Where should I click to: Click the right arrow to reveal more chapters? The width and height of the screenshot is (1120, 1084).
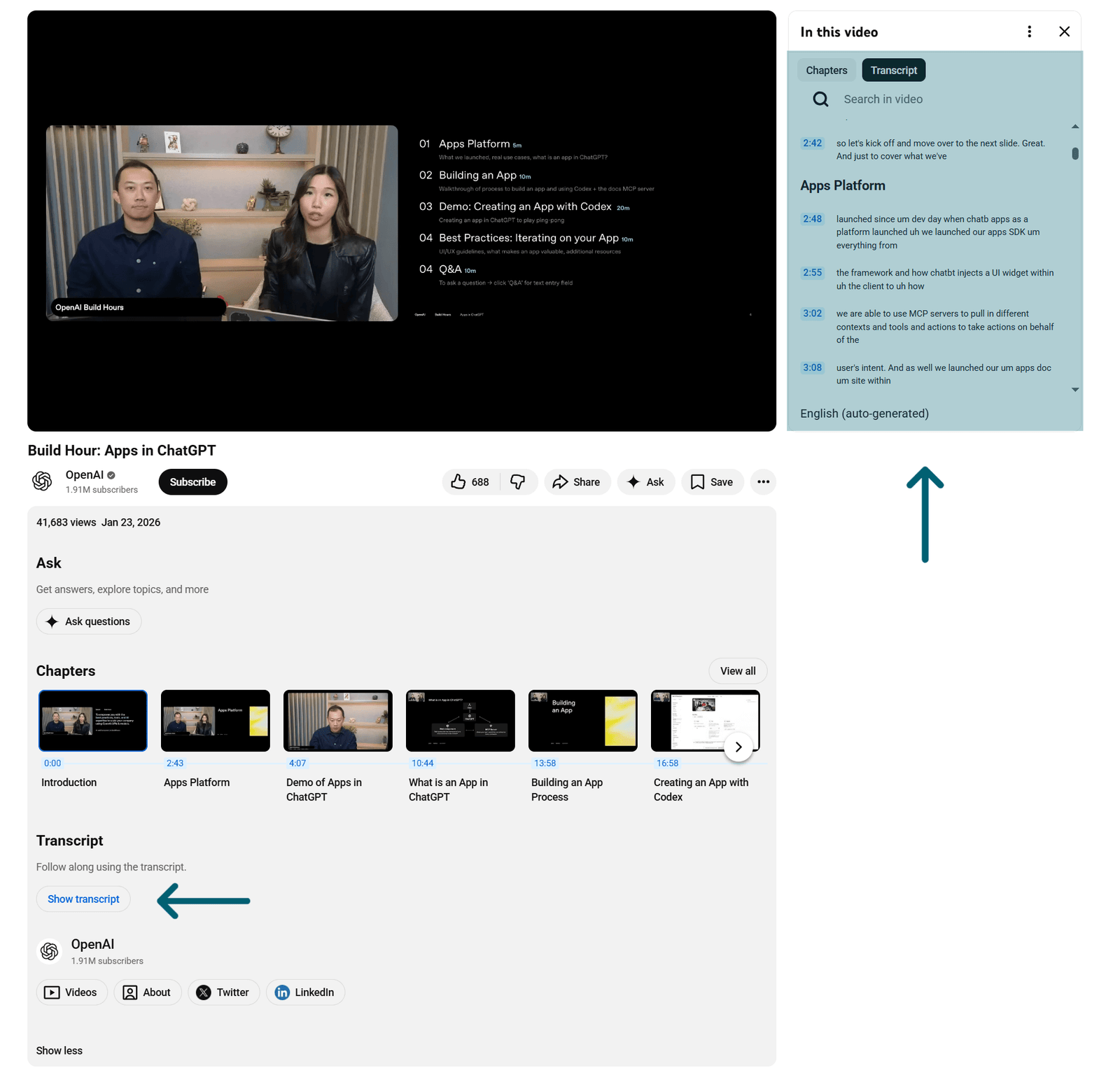(738, 747)
